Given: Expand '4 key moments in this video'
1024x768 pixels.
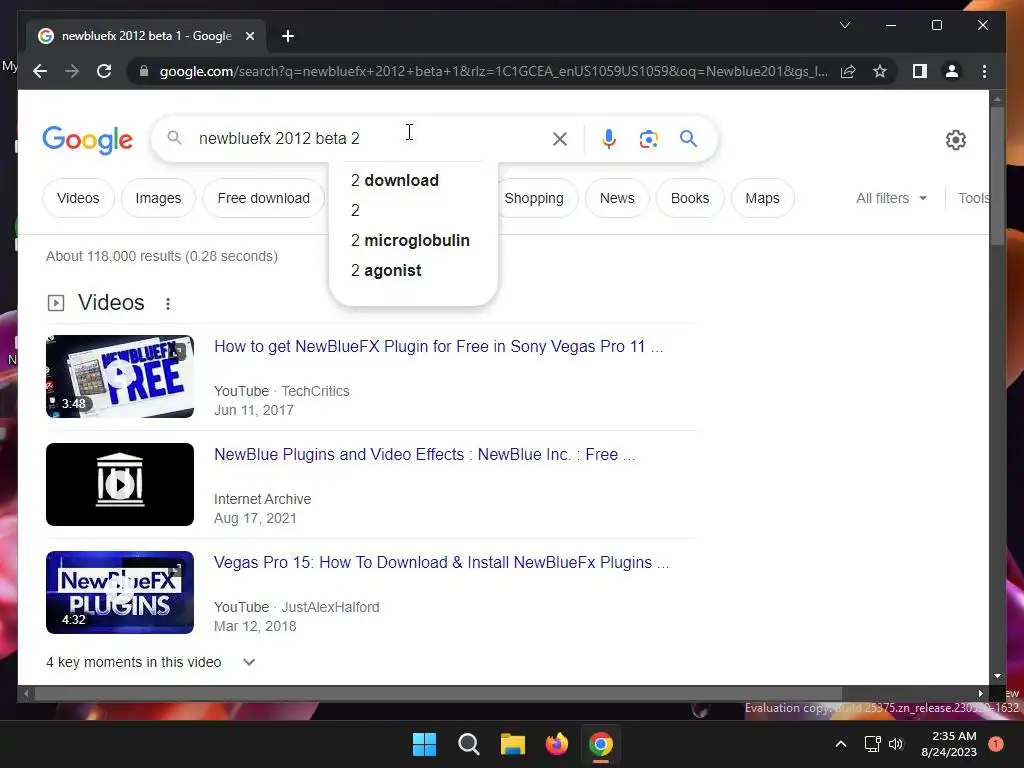Looking at the screenshot, I should point(150,662).
